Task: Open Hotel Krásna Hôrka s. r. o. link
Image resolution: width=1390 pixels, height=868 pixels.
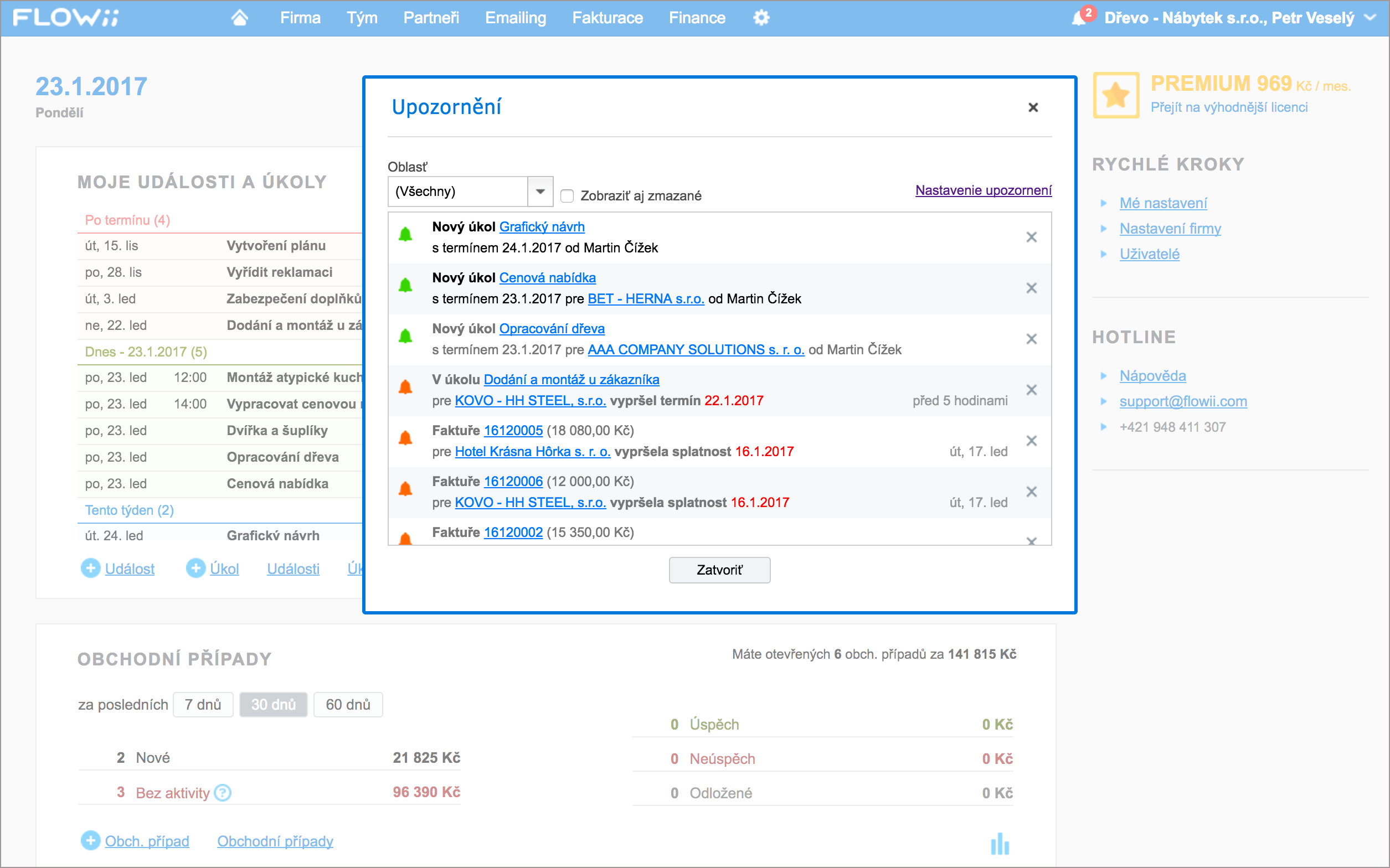Action: 532,452
